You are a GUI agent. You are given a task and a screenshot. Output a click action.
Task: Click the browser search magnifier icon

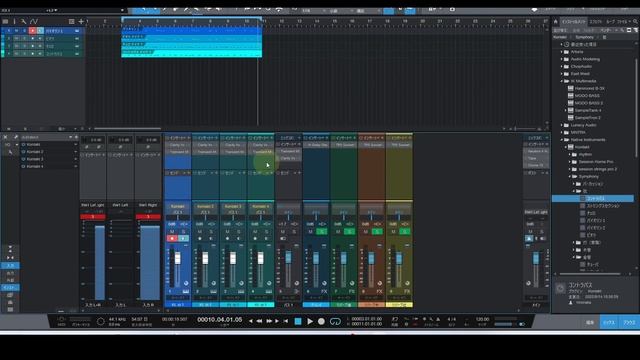635,22
